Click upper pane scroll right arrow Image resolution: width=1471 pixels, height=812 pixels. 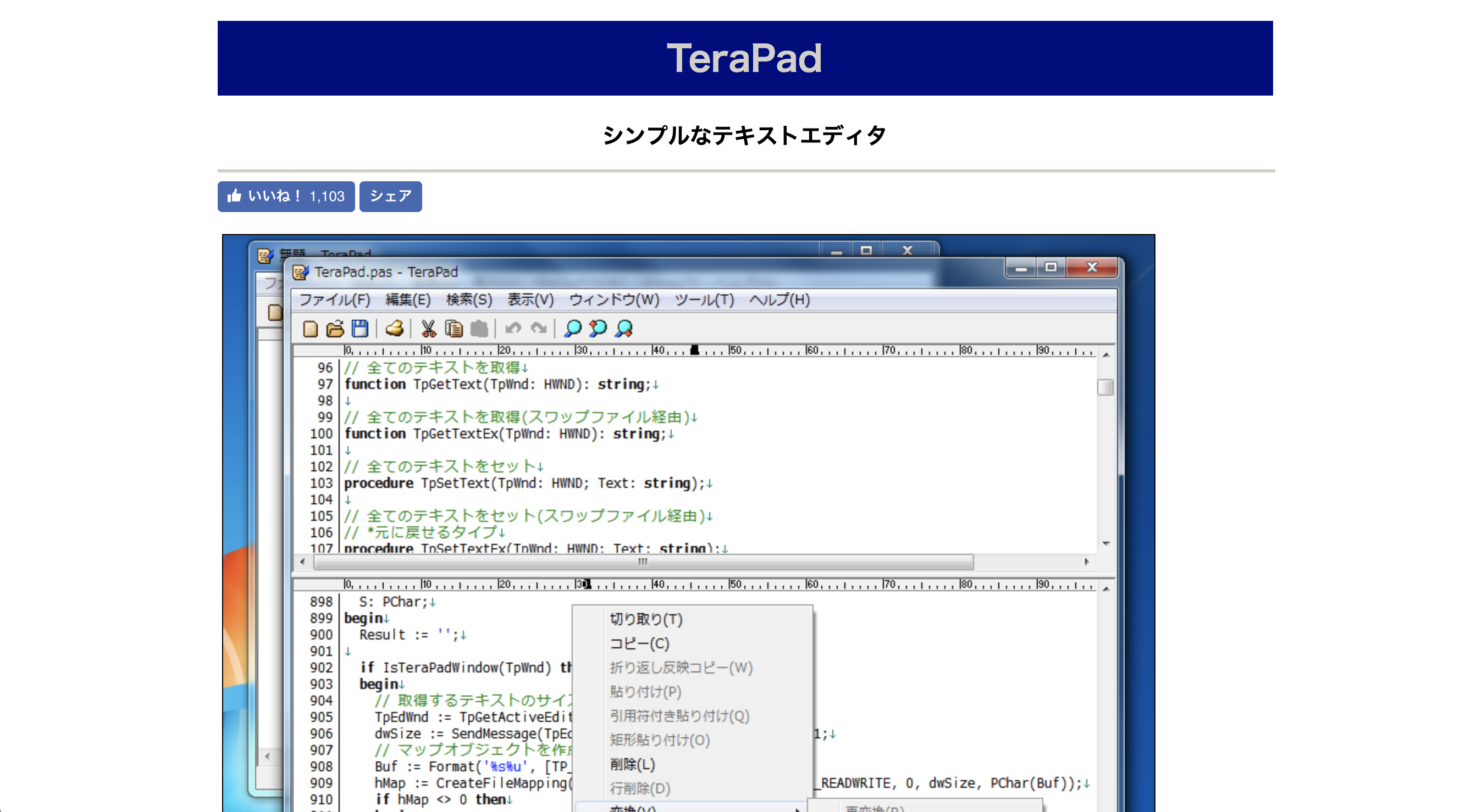click(x=1086, y=562)
